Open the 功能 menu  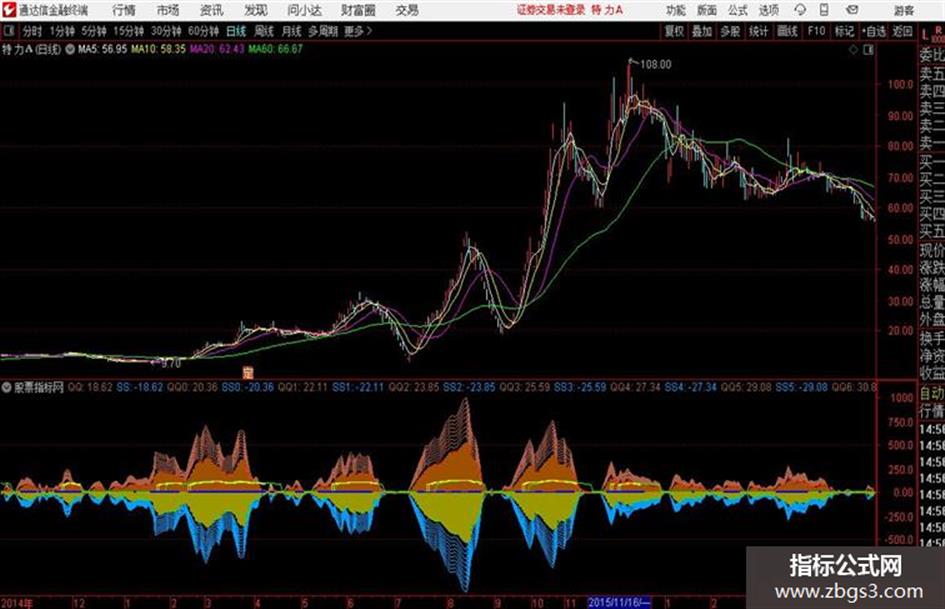pyautogui.click(x=676, y=10)
